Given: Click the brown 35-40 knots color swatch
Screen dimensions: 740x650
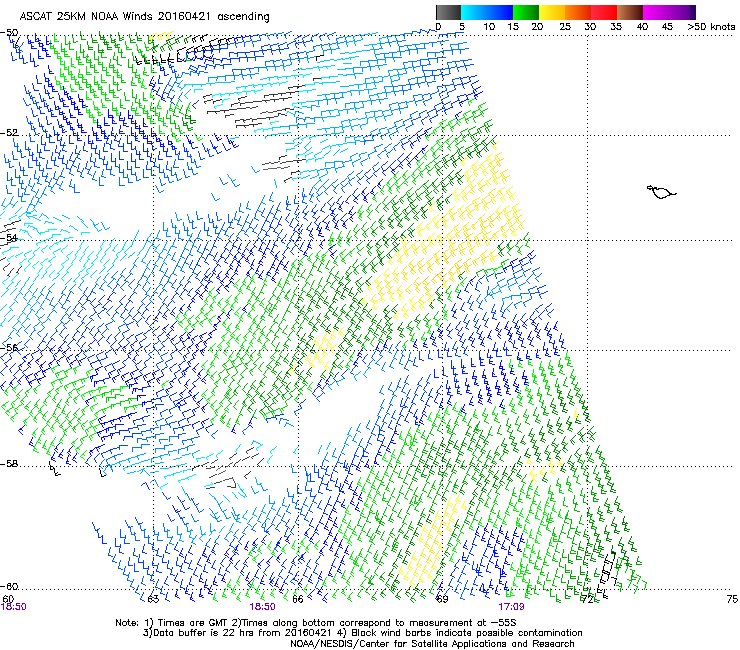Looking at the screenshot, I should [630, 12].
